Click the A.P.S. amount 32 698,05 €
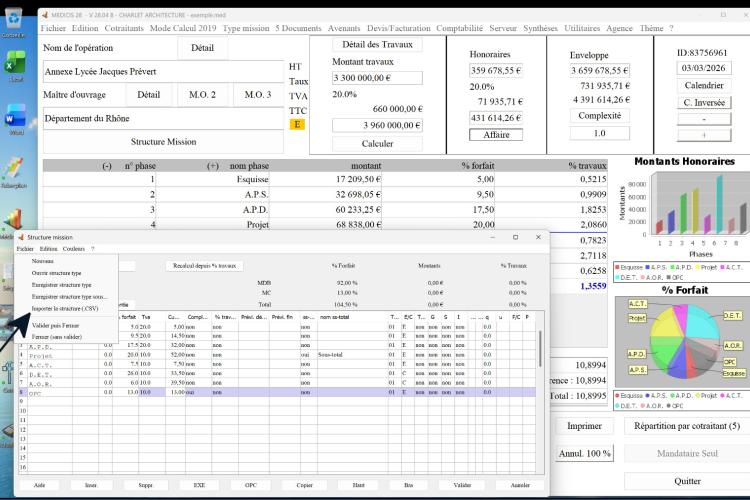750x500 pixels. coord(326,194)
